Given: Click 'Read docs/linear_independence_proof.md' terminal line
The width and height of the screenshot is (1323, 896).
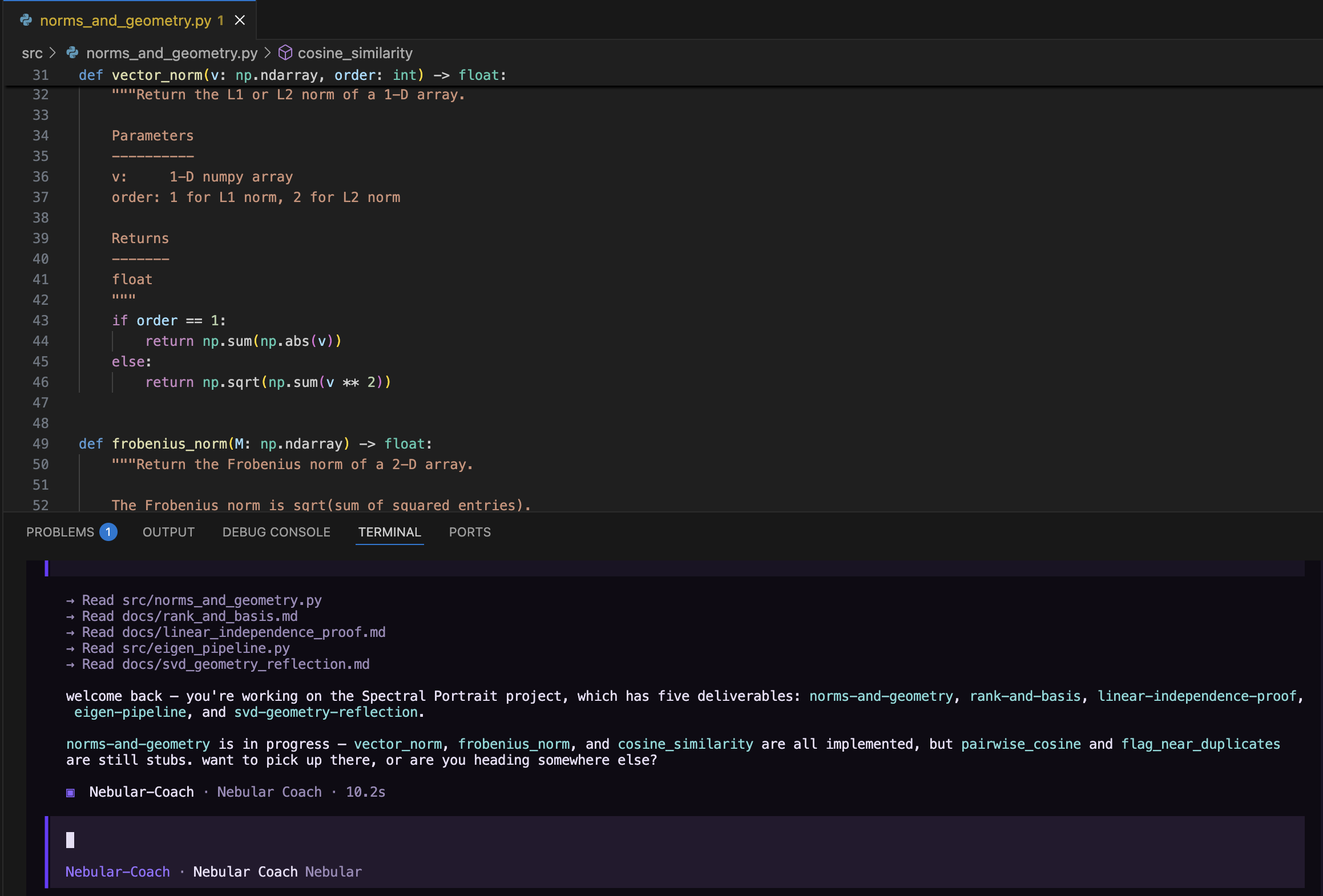Looking at the screenshot, I should pos(226,632).
